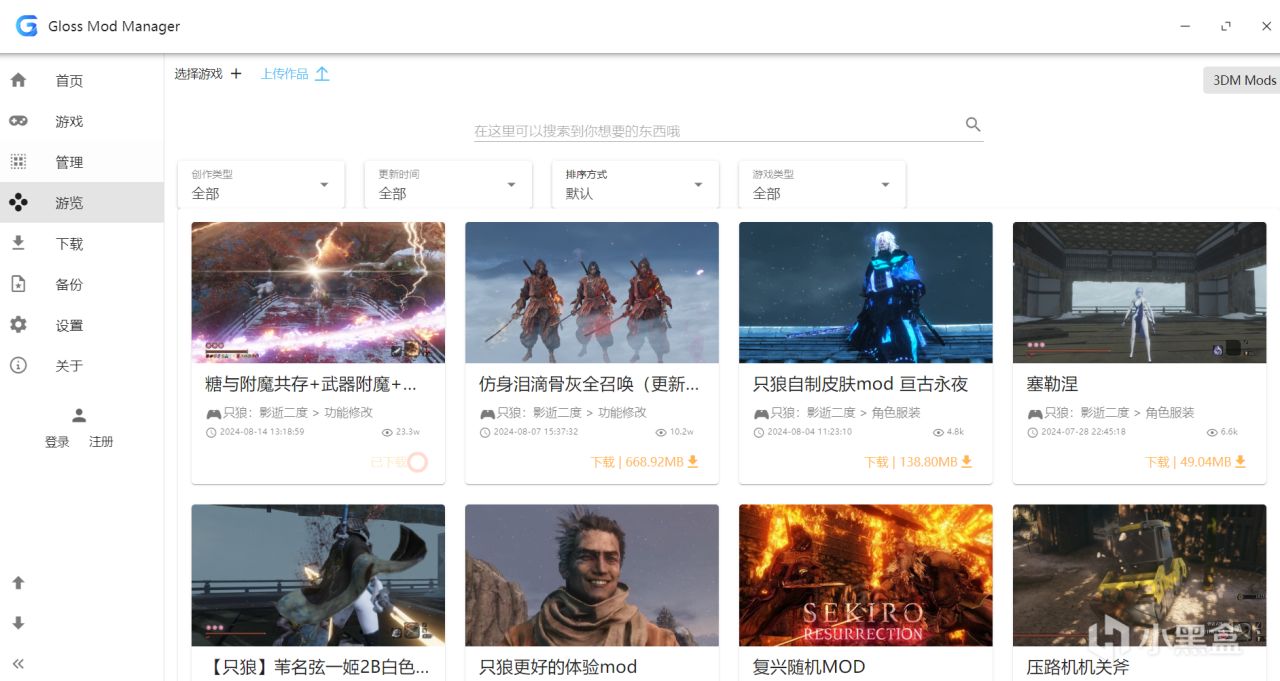Click the 功能修改 category in 糖与附魔共存 card

pyautogui.click(x=348, y=412)
